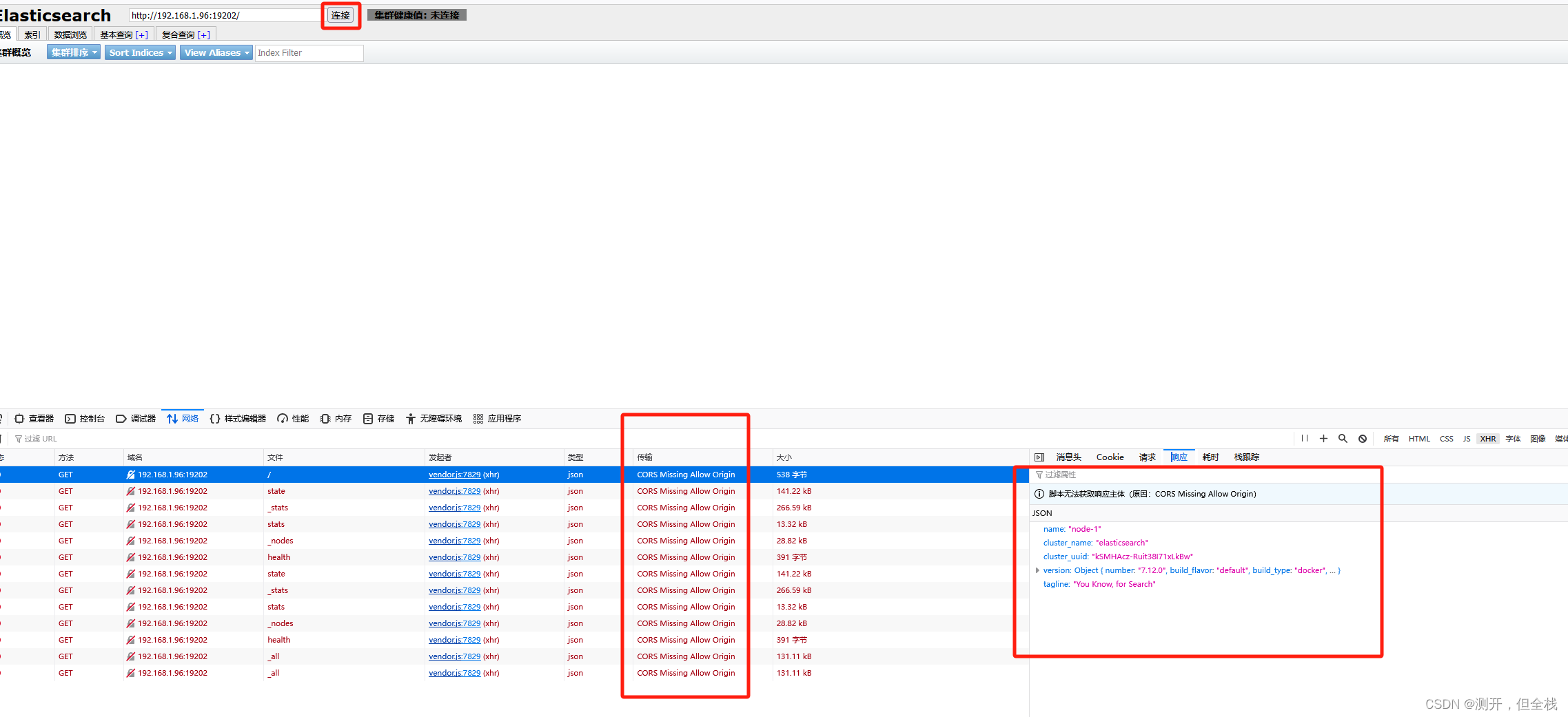Toggle the 所有 (All) request filter
The image size is (1568, 717).
point(1391,438)
